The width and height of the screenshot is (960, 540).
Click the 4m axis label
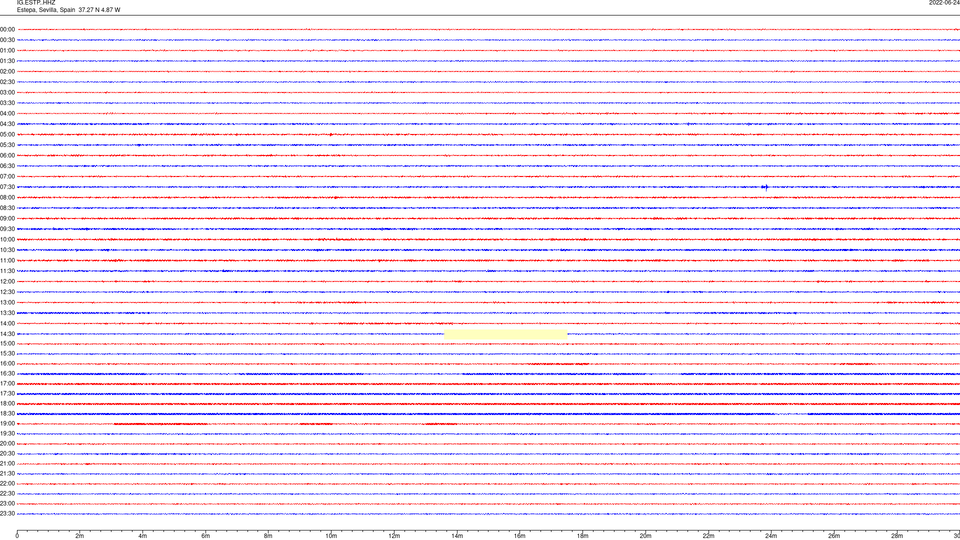coord(143,536)
